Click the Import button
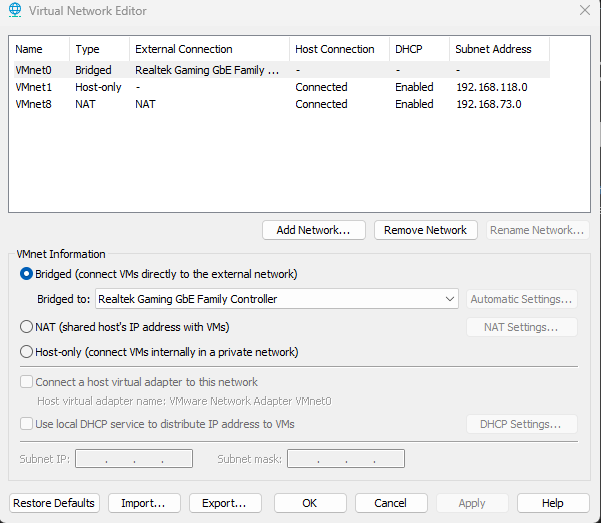 (144, 503)
